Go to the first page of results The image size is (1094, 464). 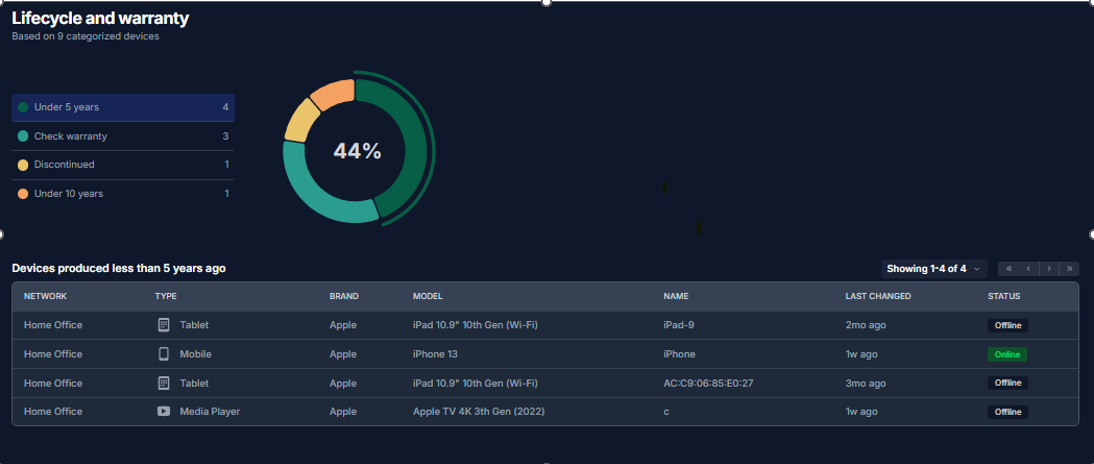(x=1008, y=268)
